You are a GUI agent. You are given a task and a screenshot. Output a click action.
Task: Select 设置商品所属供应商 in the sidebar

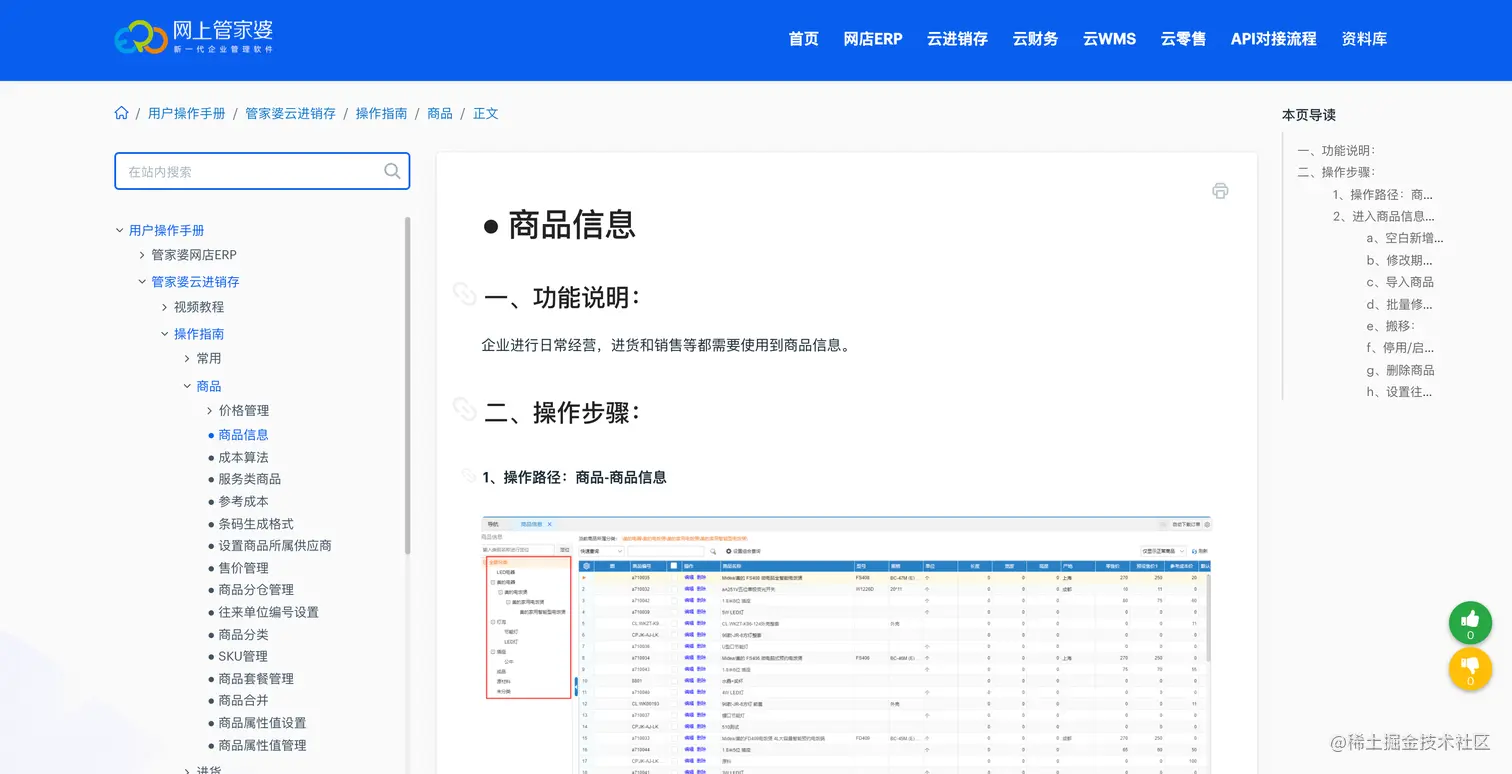tap(275, 546)
